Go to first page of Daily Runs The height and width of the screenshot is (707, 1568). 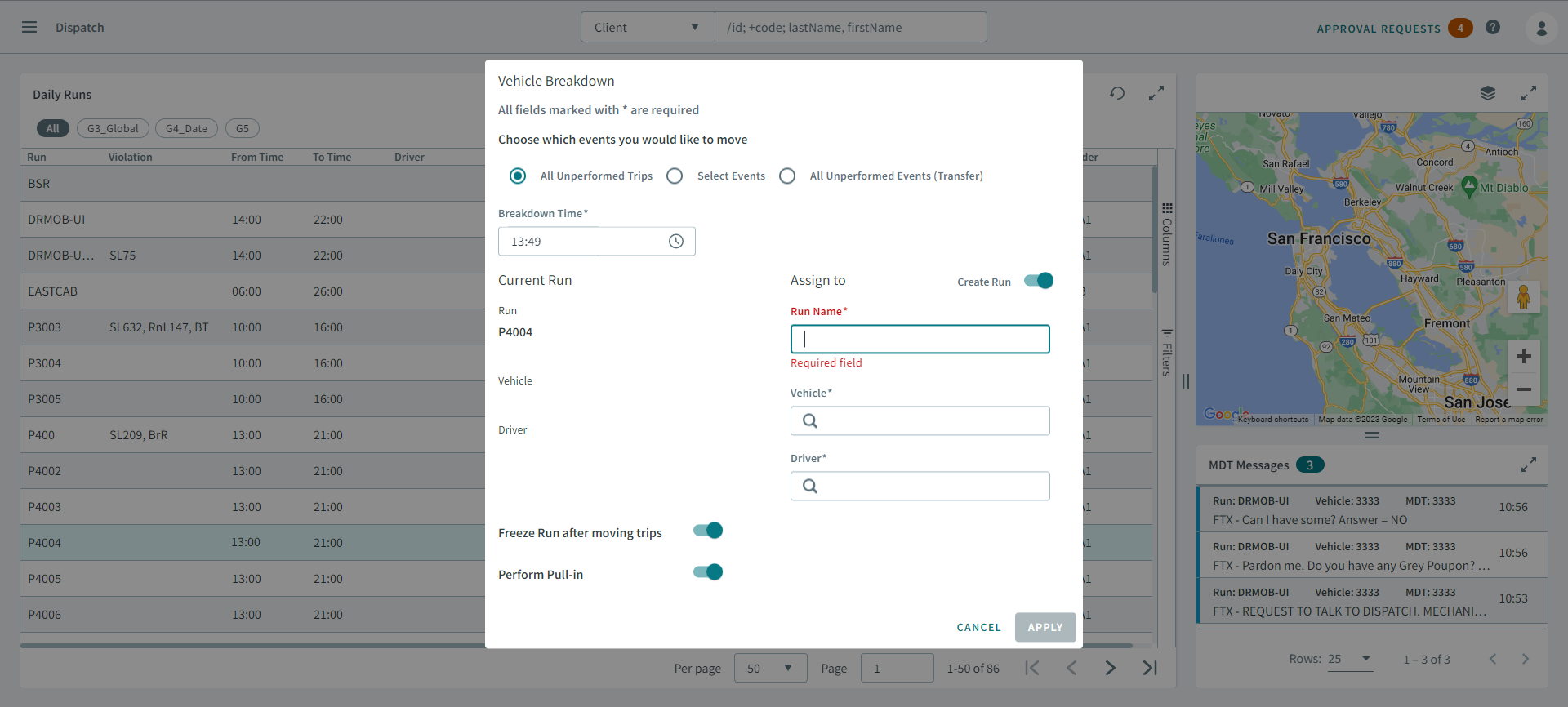1032,668
